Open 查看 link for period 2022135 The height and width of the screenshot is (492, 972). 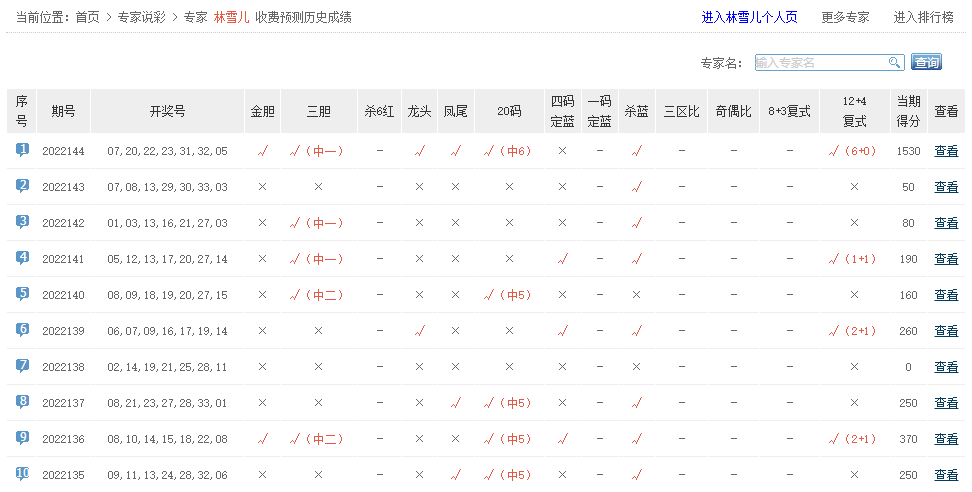(945, 475)
